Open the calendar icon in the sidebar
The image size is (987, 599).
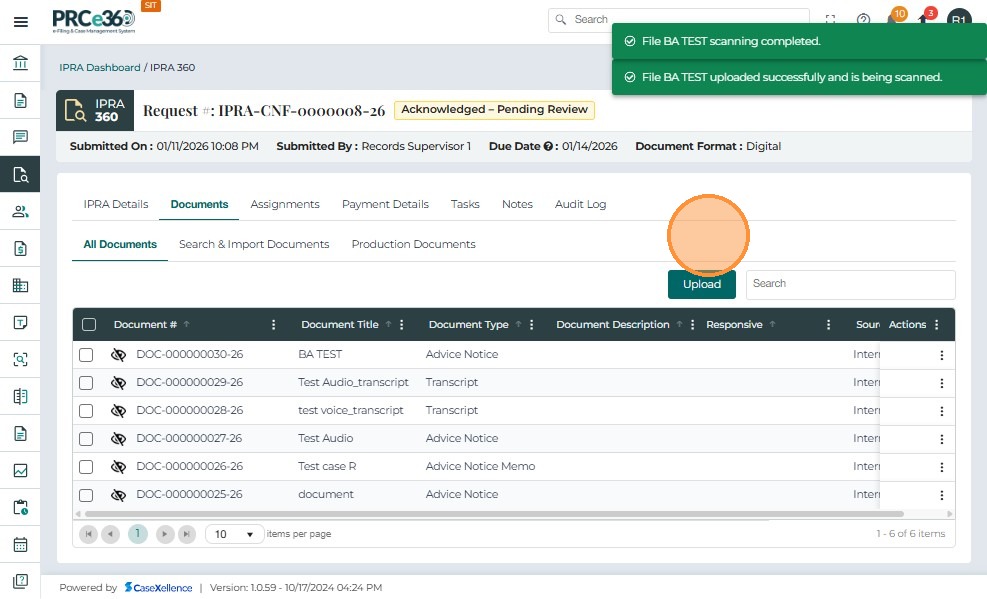(x=20, y=545)
